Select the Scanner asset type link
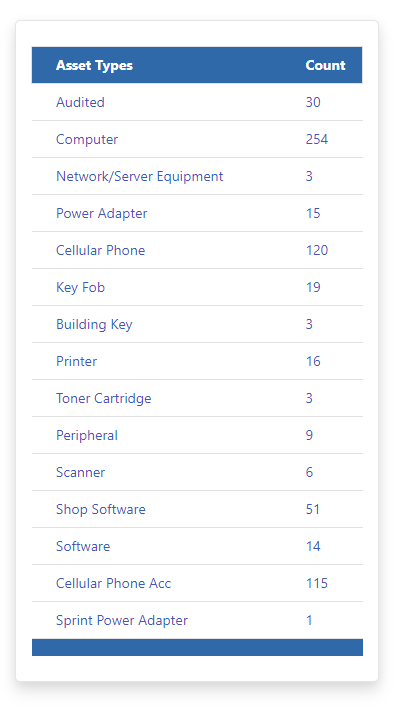Screen dimensions: 398x707 pyautogui.click(x=80, y=472)
